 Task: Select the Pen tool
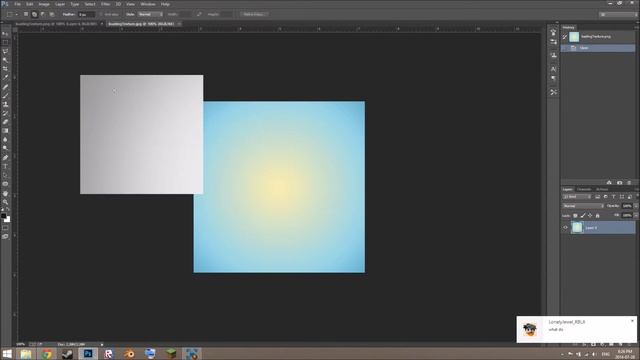pos(5,158)
